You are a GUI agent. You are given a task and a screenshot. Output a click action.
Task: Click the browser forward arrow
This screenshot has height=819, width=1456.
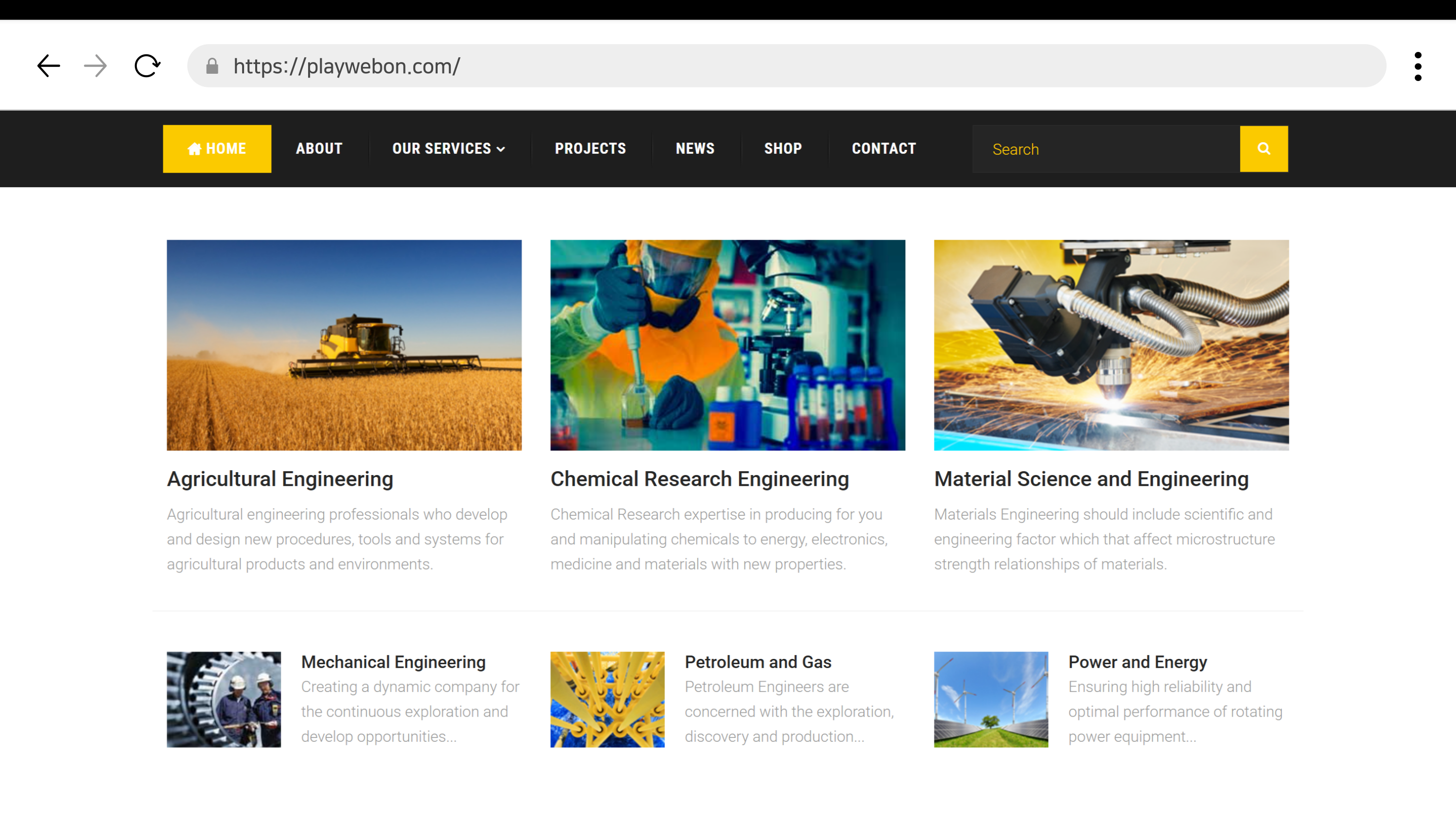coord(95,66)
